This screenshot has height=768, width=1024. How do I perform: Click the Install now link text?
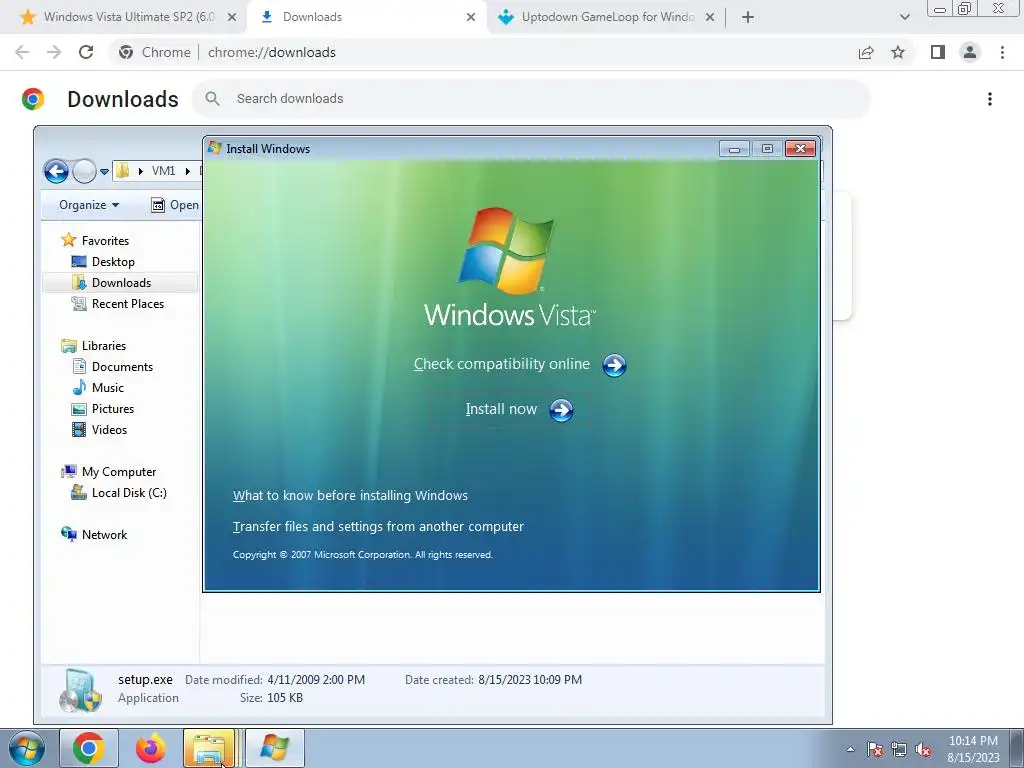pos(501,409)
